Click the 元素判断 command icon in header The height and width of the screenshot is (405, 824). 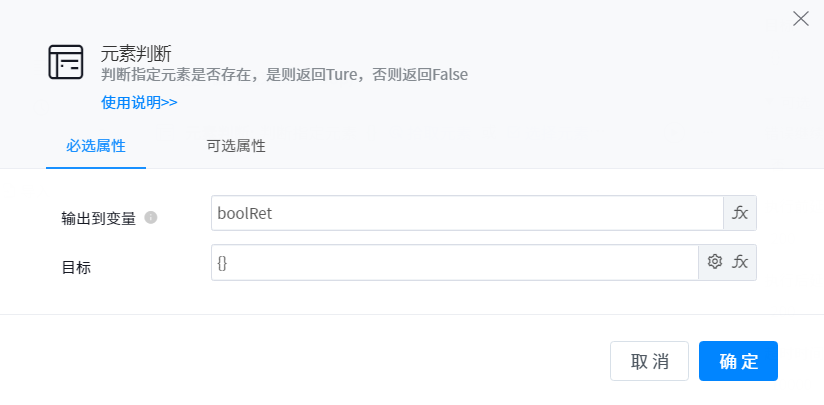coord(66,62)
